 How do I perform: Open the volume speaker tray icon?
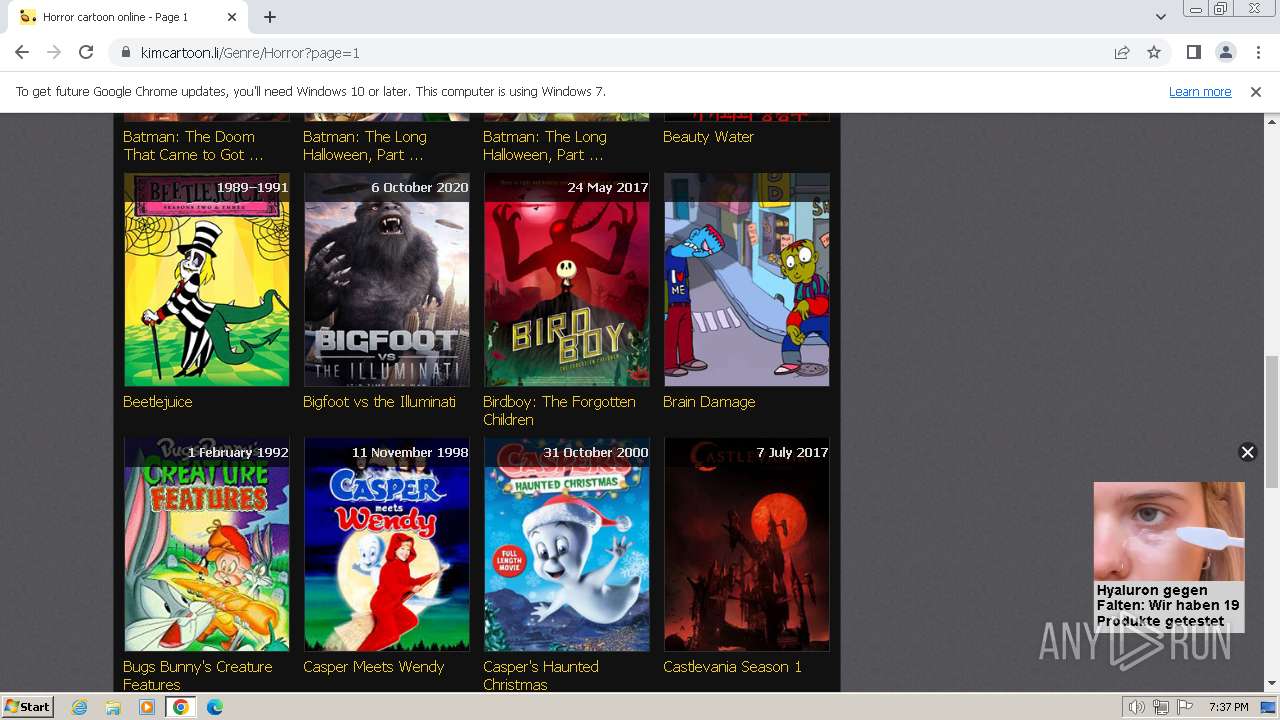[1137, 707]
